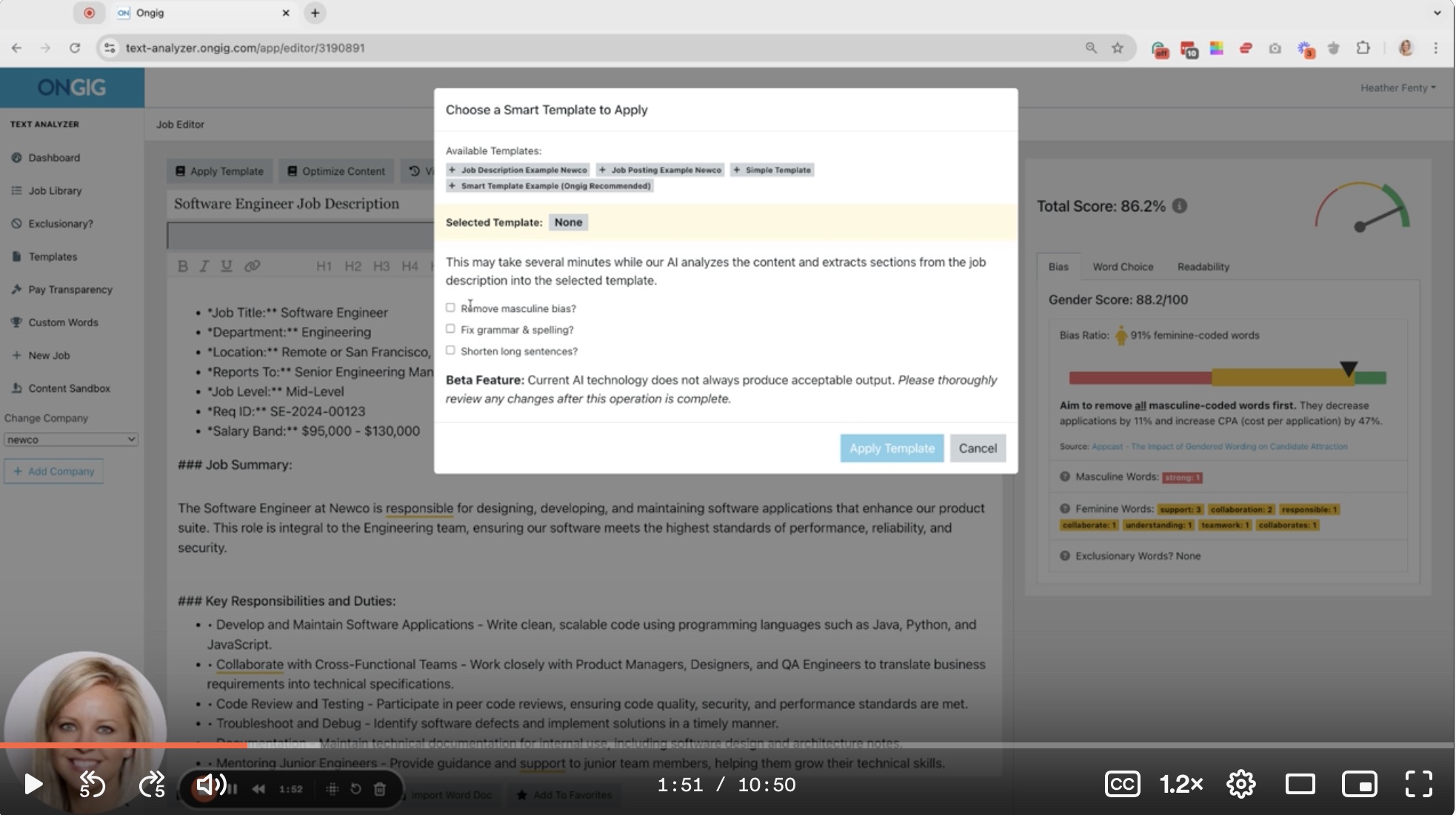Apply H1 heading style
The height and width of the screenshot is (815, 1456).
pyautogui.click(x=324, y=266)
